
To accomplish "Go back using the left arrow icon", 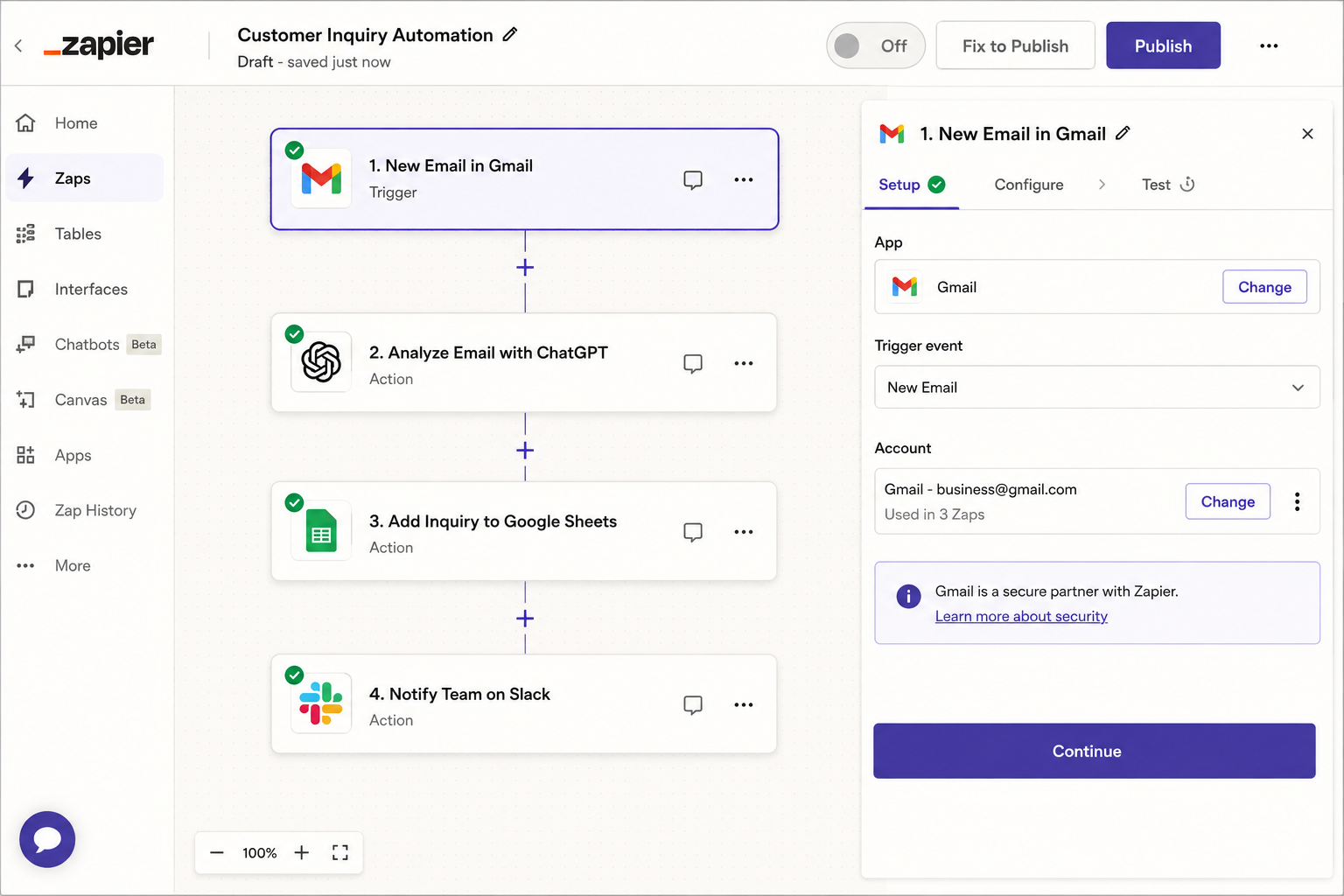I will point(18,45).
